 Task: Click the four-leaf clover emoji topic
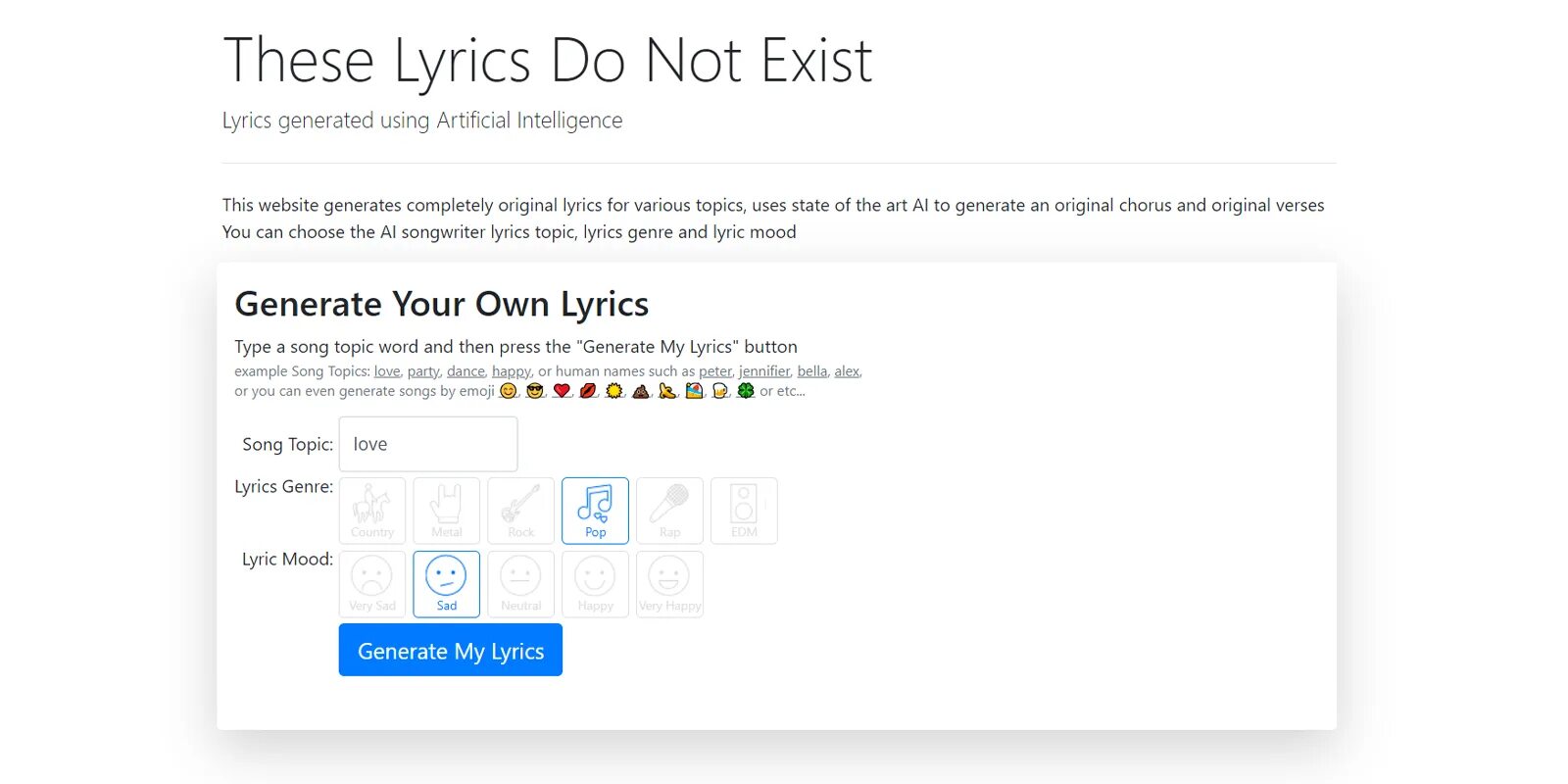pos(746,391)
